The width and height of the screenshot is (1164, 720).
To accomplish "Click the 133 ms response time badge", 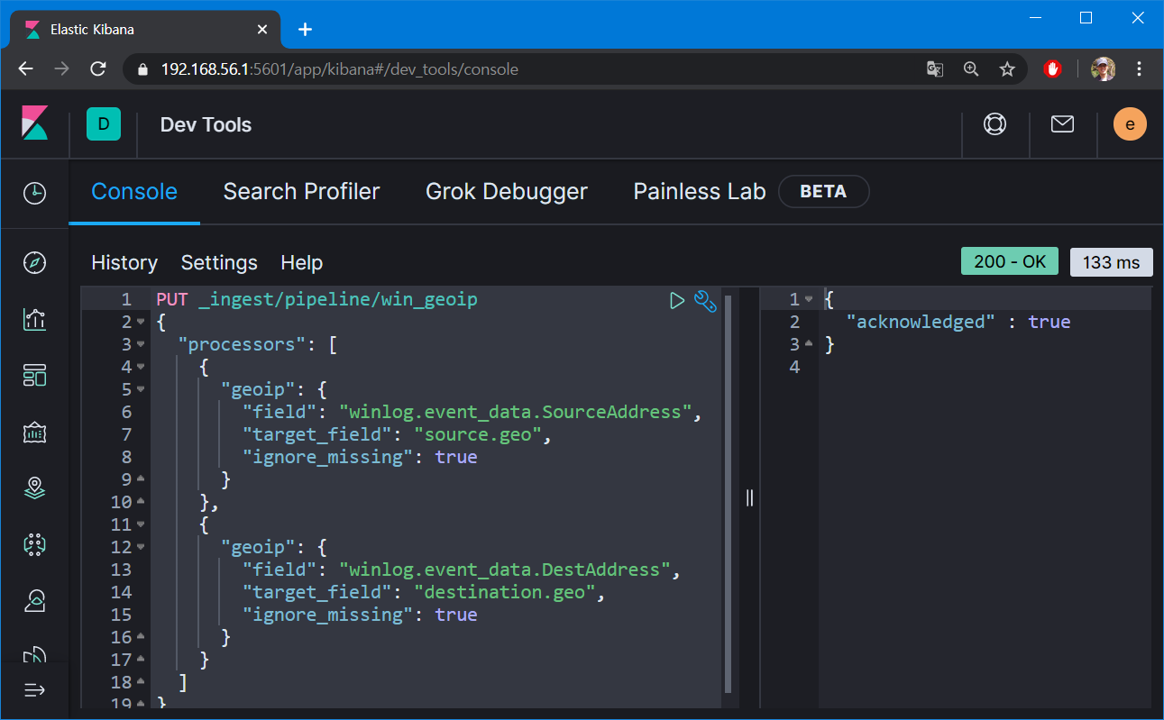I will point(1111,262).
